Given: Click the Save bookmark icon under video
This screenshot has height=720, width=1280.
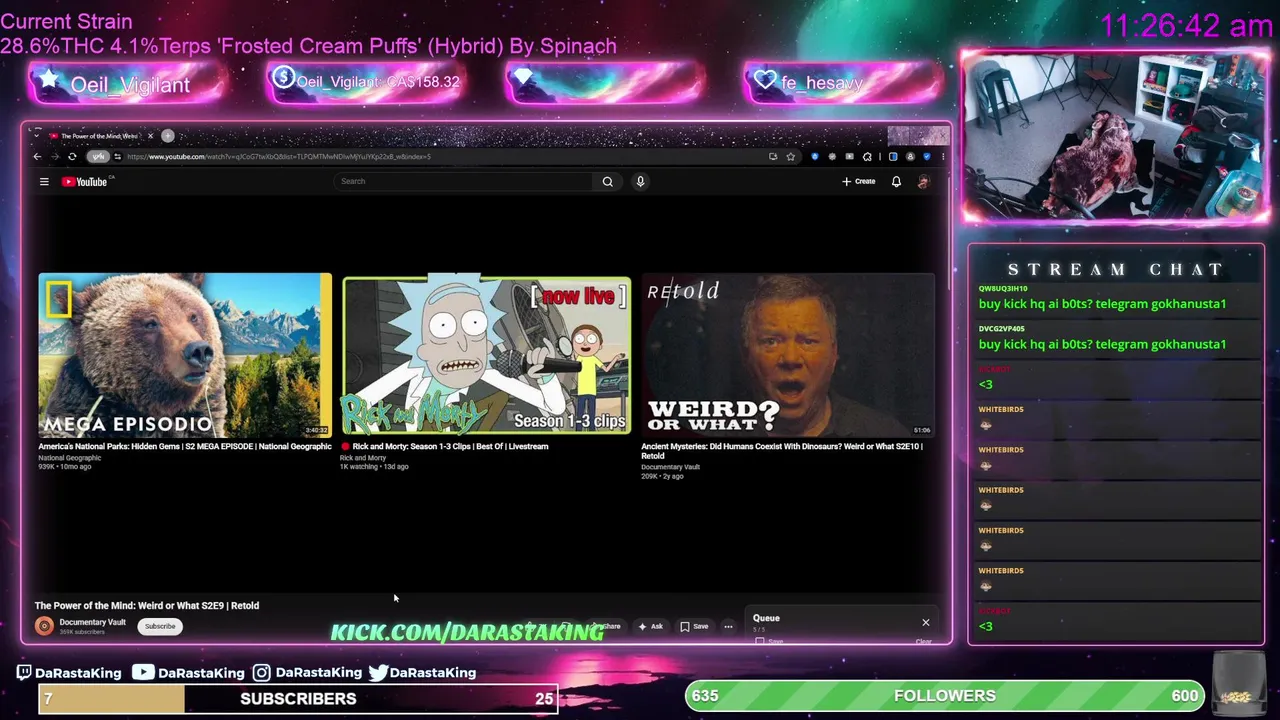Looking at the screenshot, I should pos(694,627).
